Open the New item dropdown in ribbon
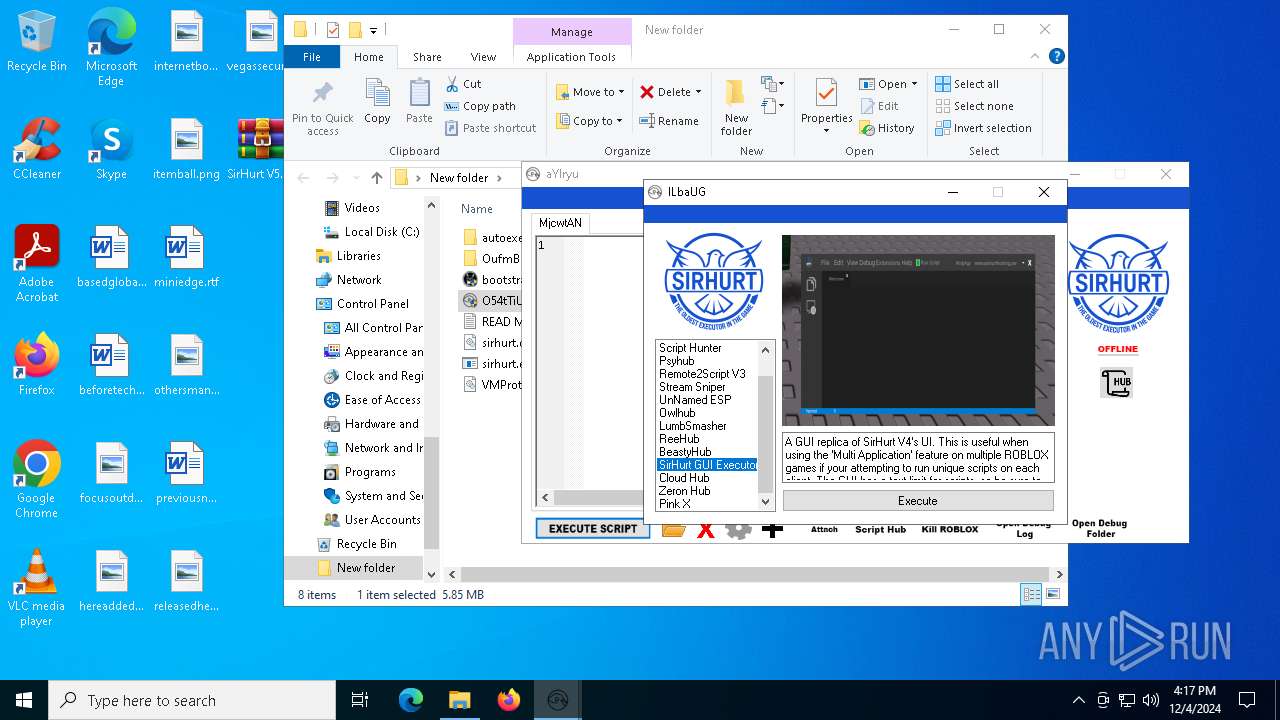Image resolution: width=1280 pixels, height=720 pixels. click(771, 84)
